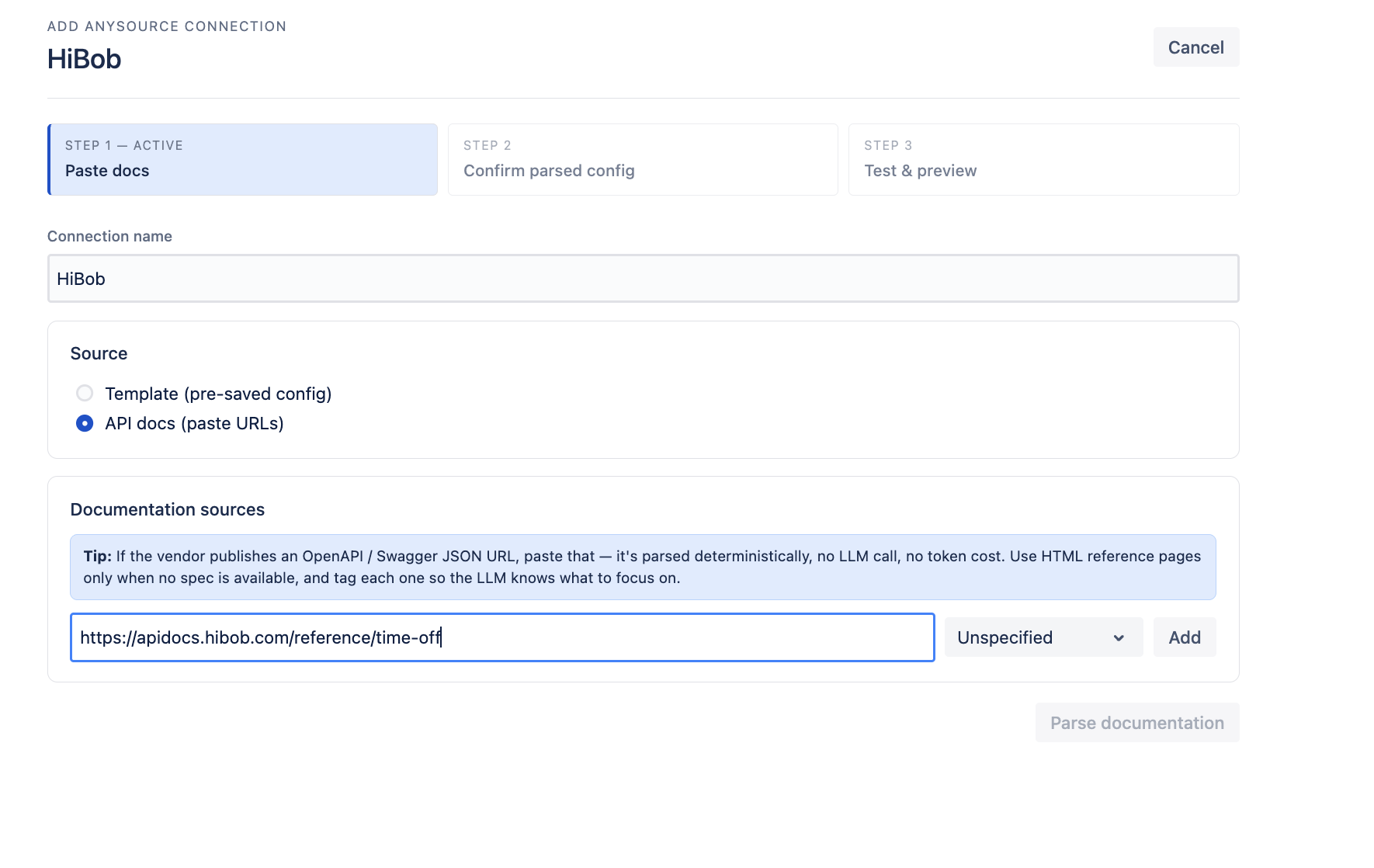This screenshot has height=868, width=1374.
Task: Select Template (pre-saved config) radio option
Action: tap(85, 394)
